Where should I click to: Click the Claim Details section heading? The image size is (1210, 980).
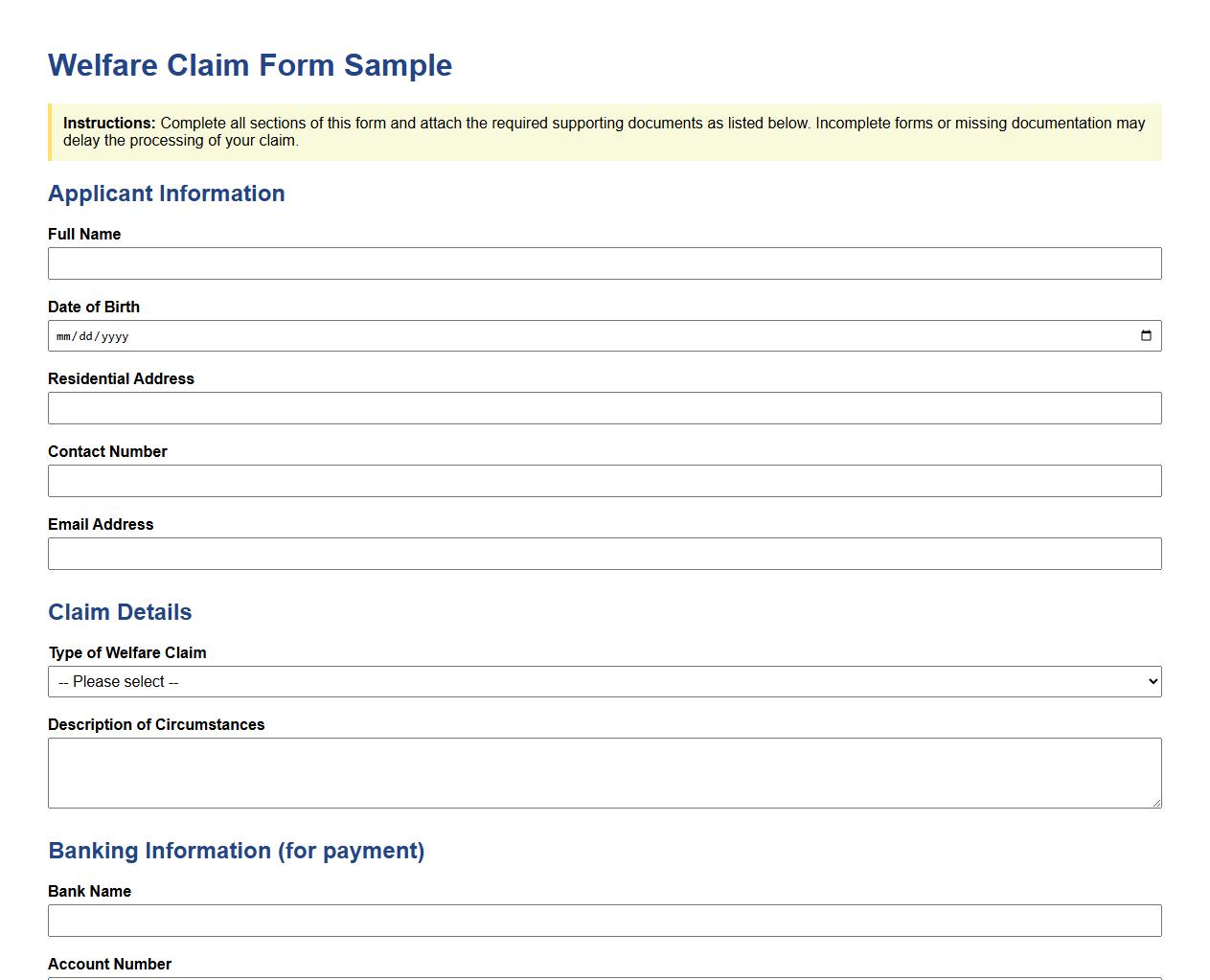[x=120, y=612]
